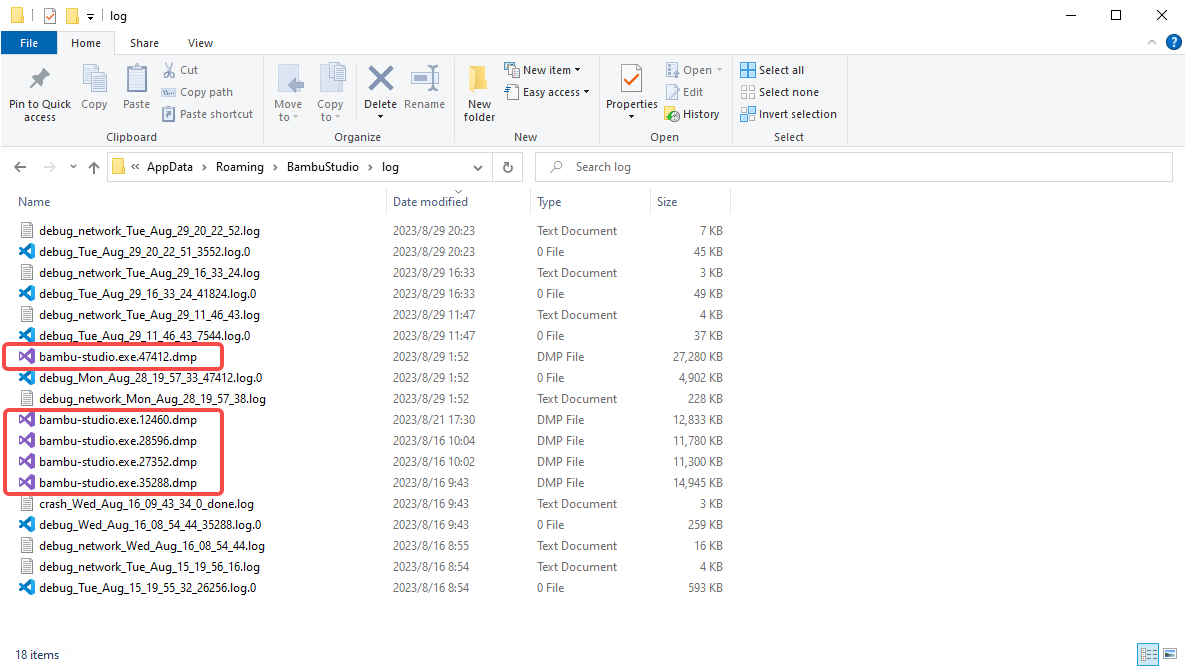Navigate to AppData in breadcrumb
Viewport: 1186px width, 667px height.
(169, 167)
